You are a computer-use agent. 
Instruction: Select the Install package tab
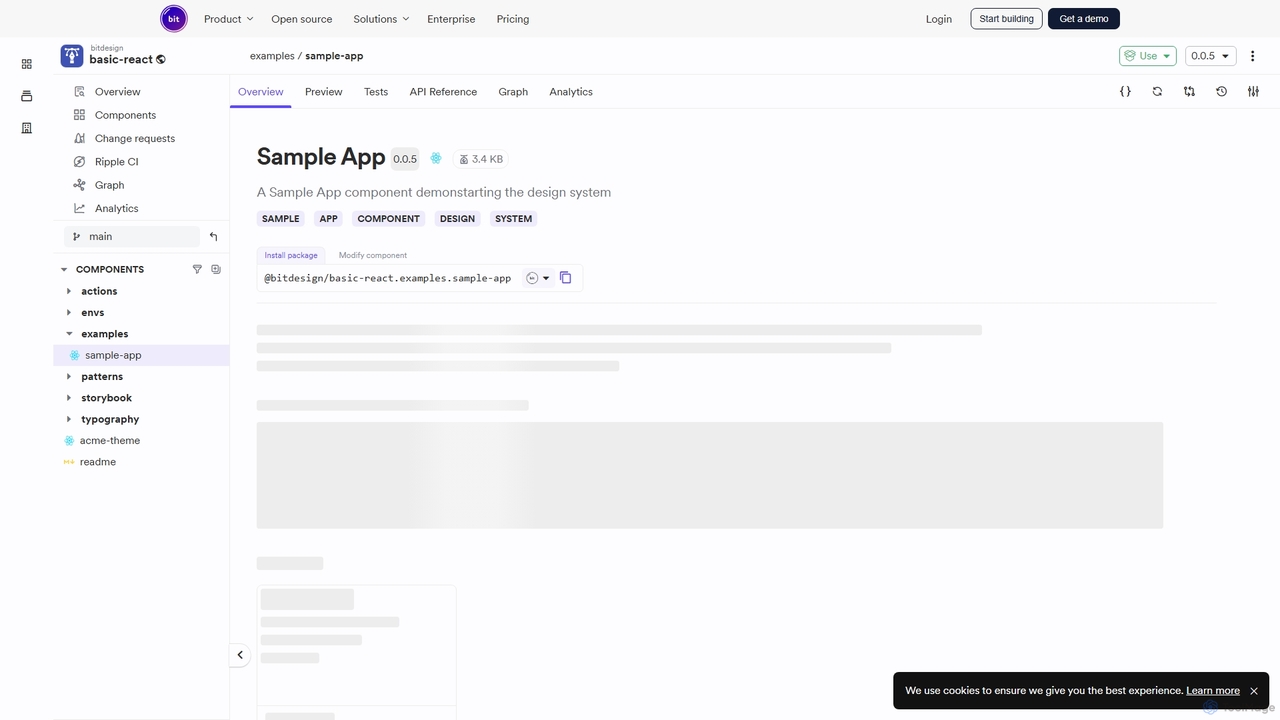(x=291, y=255)
